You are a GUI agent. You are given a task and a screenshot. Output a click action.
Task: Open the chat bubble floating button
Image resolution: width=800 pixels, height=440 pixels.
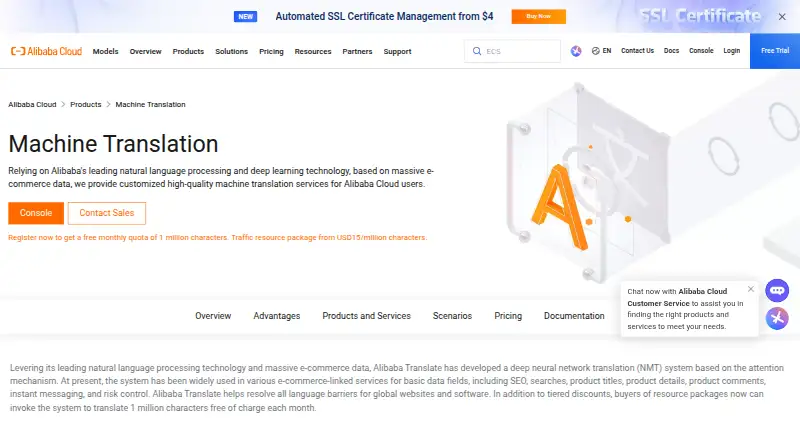coord(777,290)
